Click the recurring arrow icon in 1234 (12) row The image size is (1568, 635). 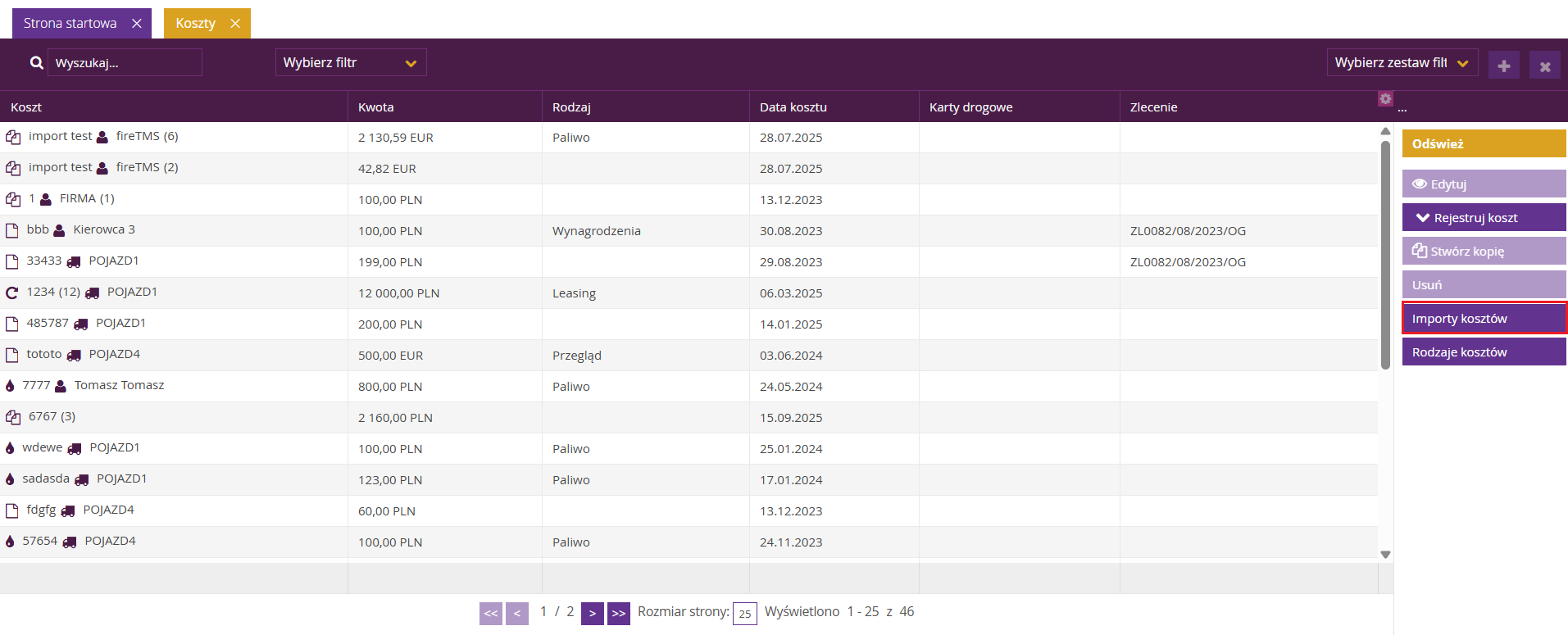click(x=12, y=293)
